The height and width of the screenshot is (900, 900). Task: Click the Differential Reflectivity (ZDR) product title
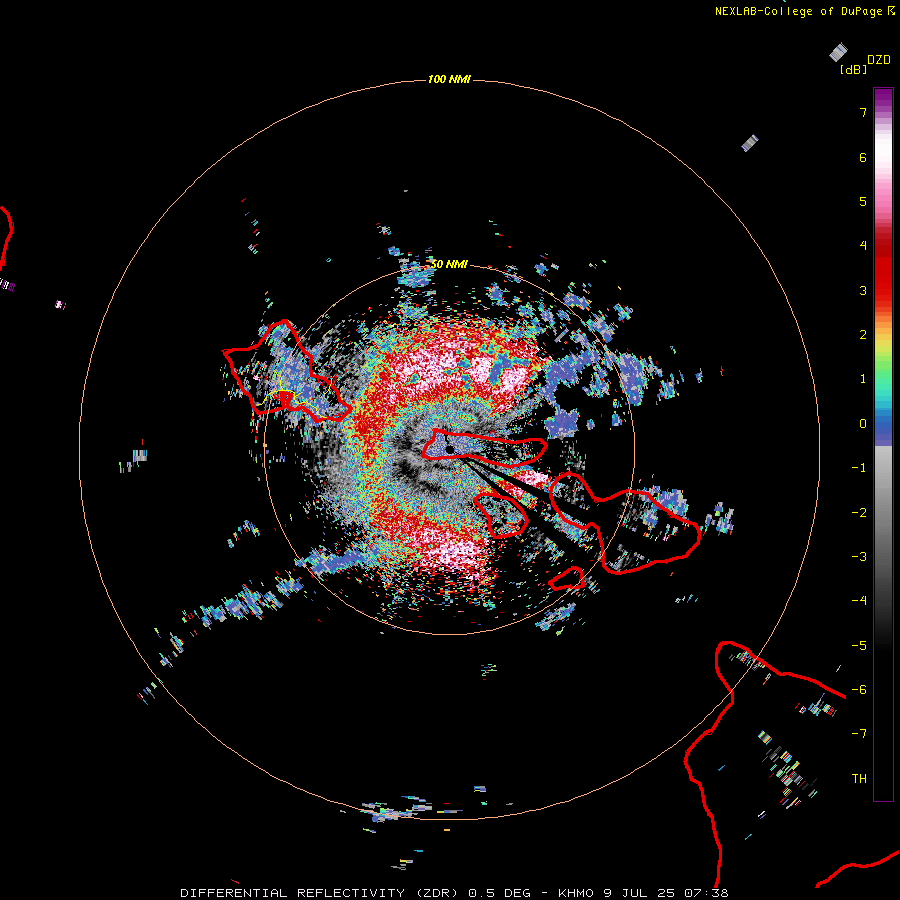pos(319,893)
